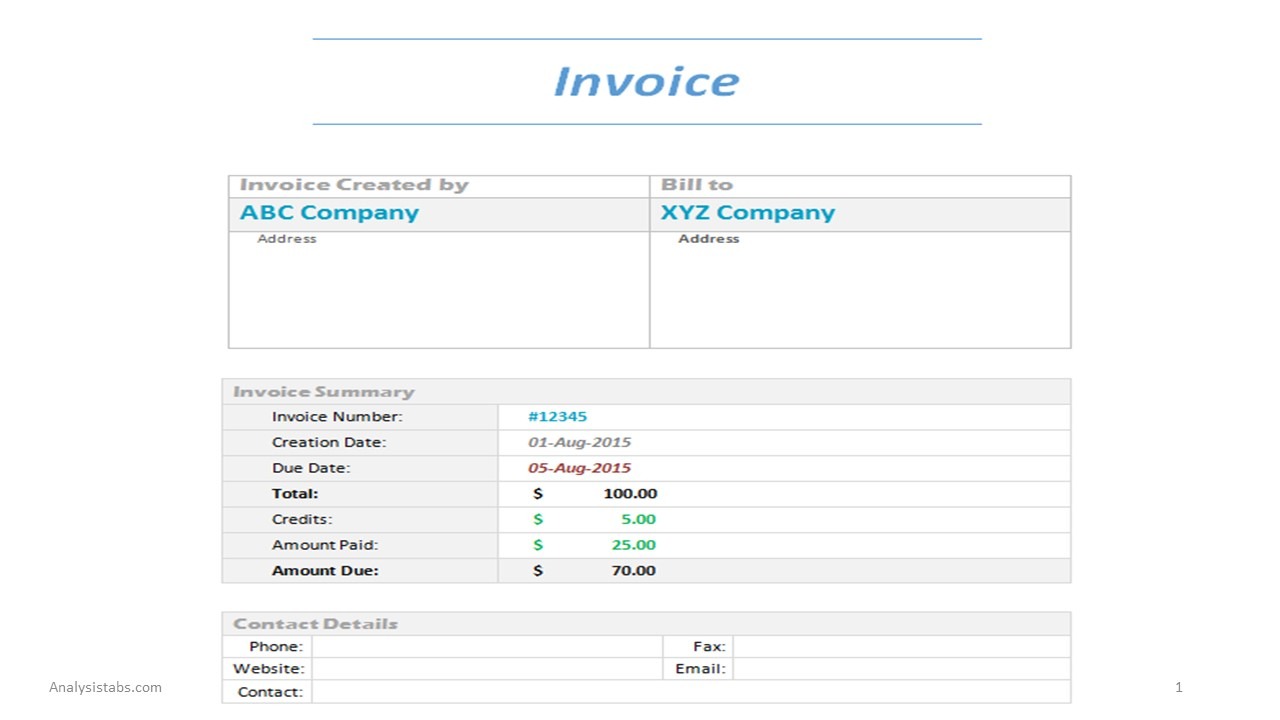
Task: Select the Invoice Number label
Action: click(x=337, y=417)
